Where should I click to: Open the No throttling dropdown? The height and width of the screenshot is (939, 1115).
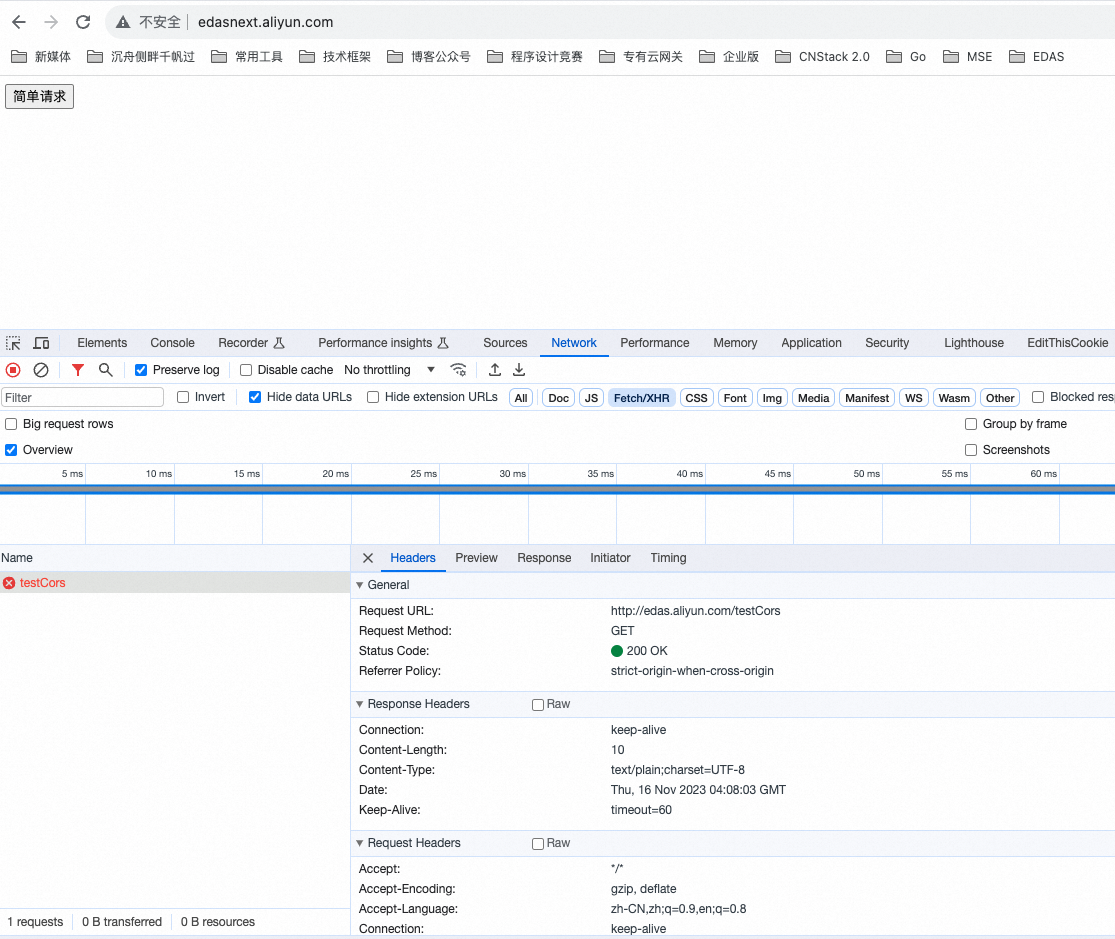pyautogui.click(x=389, y=370)
